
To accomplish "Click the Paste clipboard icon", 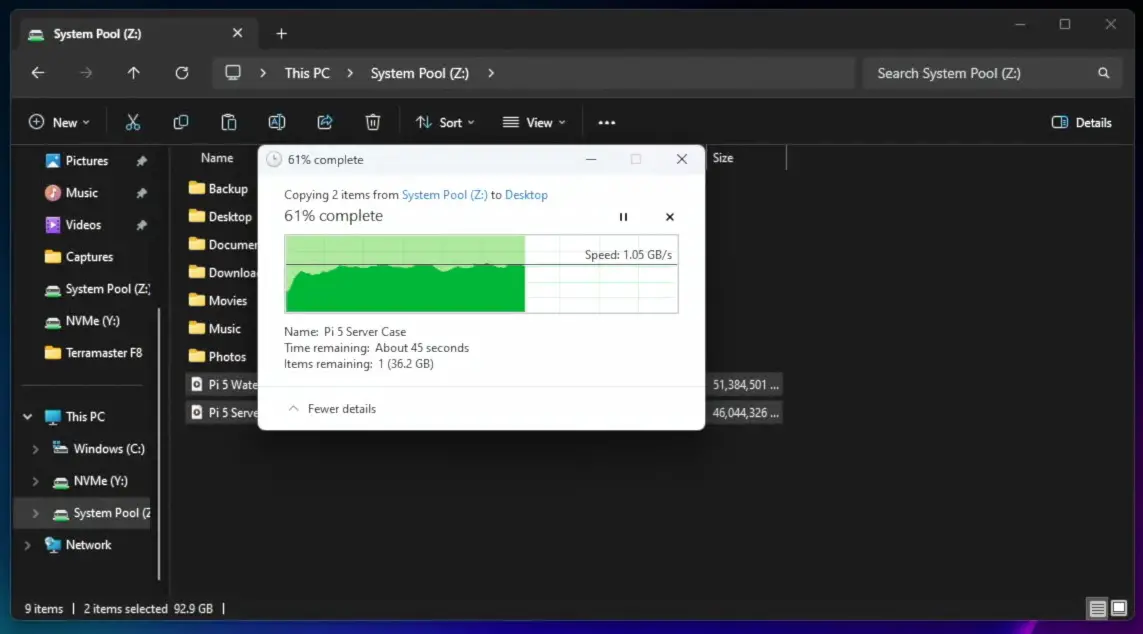I will tap(229, 122).
